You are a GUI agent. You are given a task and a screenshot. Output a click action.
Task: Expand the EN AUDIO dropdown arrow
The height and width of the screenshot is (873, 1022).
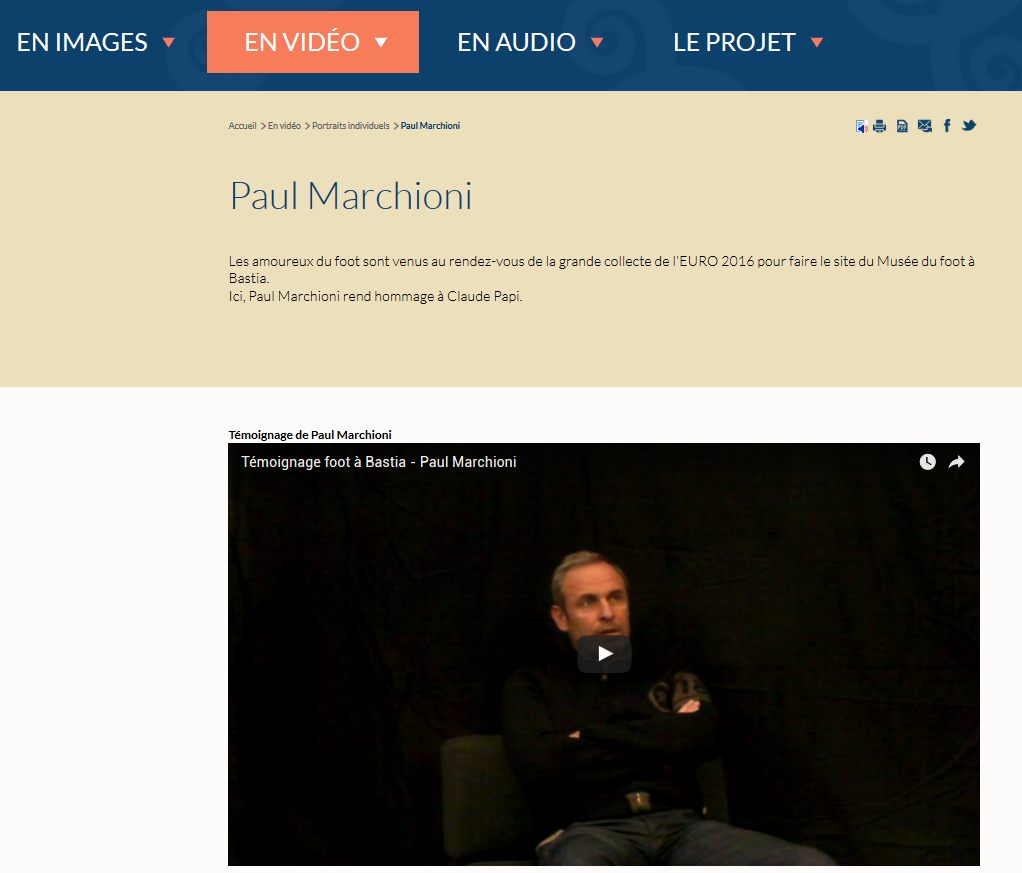coord(596,43)
